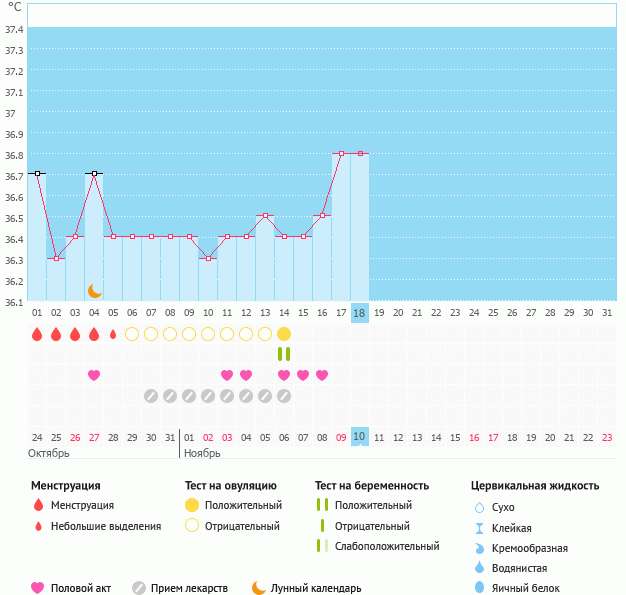Click the positive ovulation test on day 14
This screenshot has width=626, height=595.
[x=284, y=334]
